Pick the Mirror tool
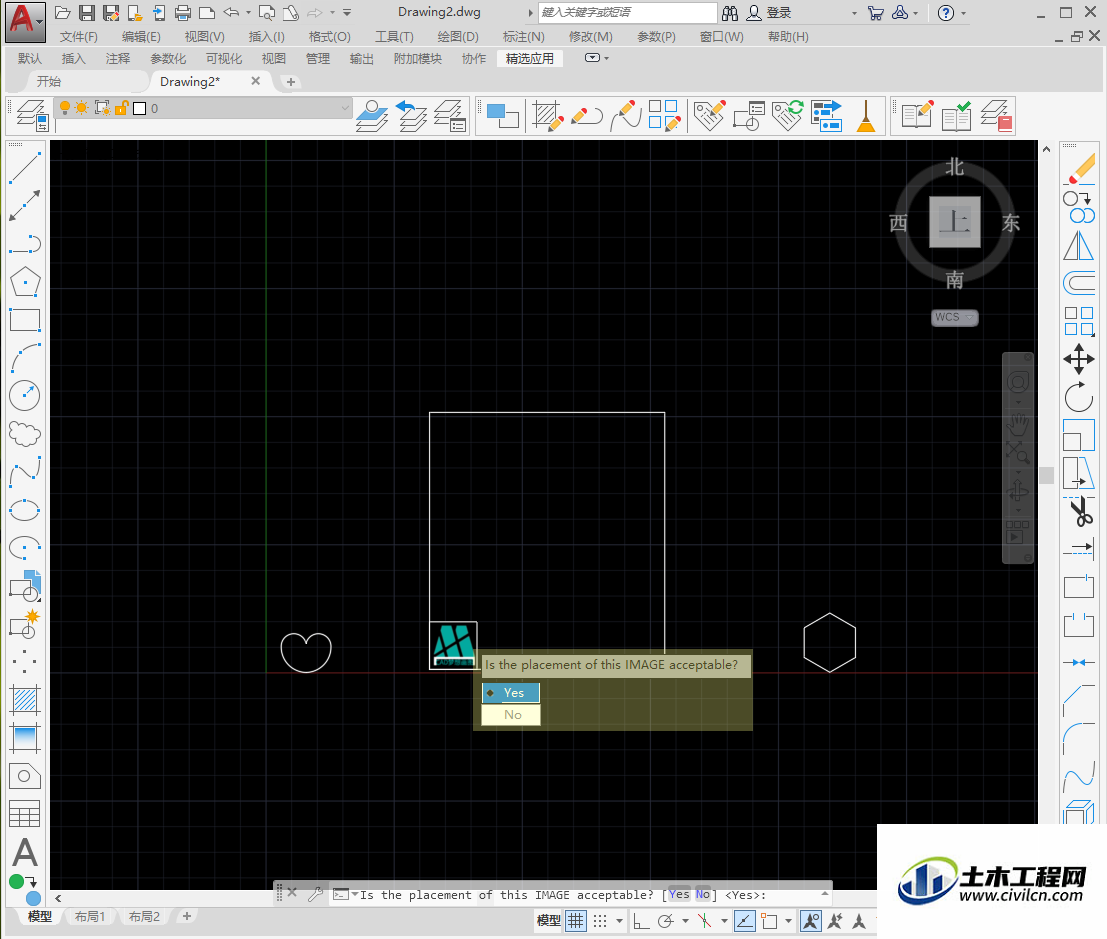 click(x=1079, y=246)
